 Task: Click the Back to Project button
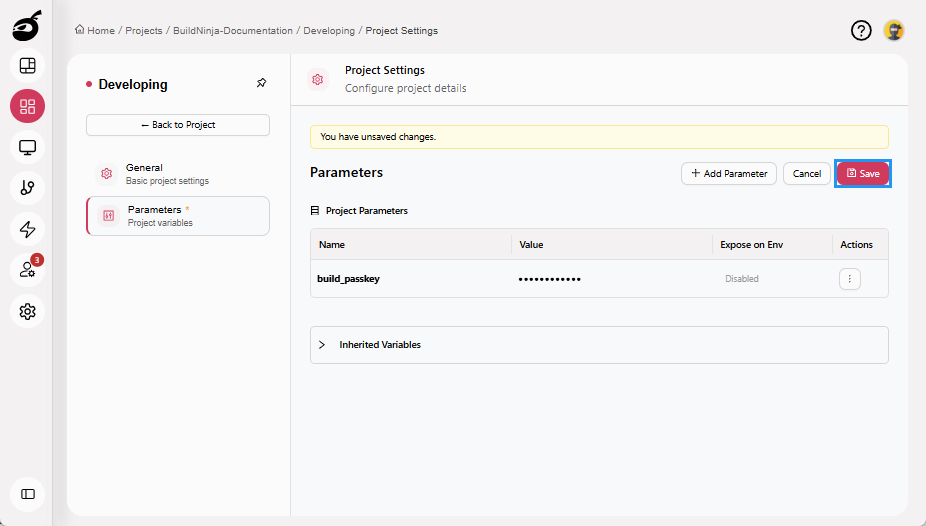178,125
